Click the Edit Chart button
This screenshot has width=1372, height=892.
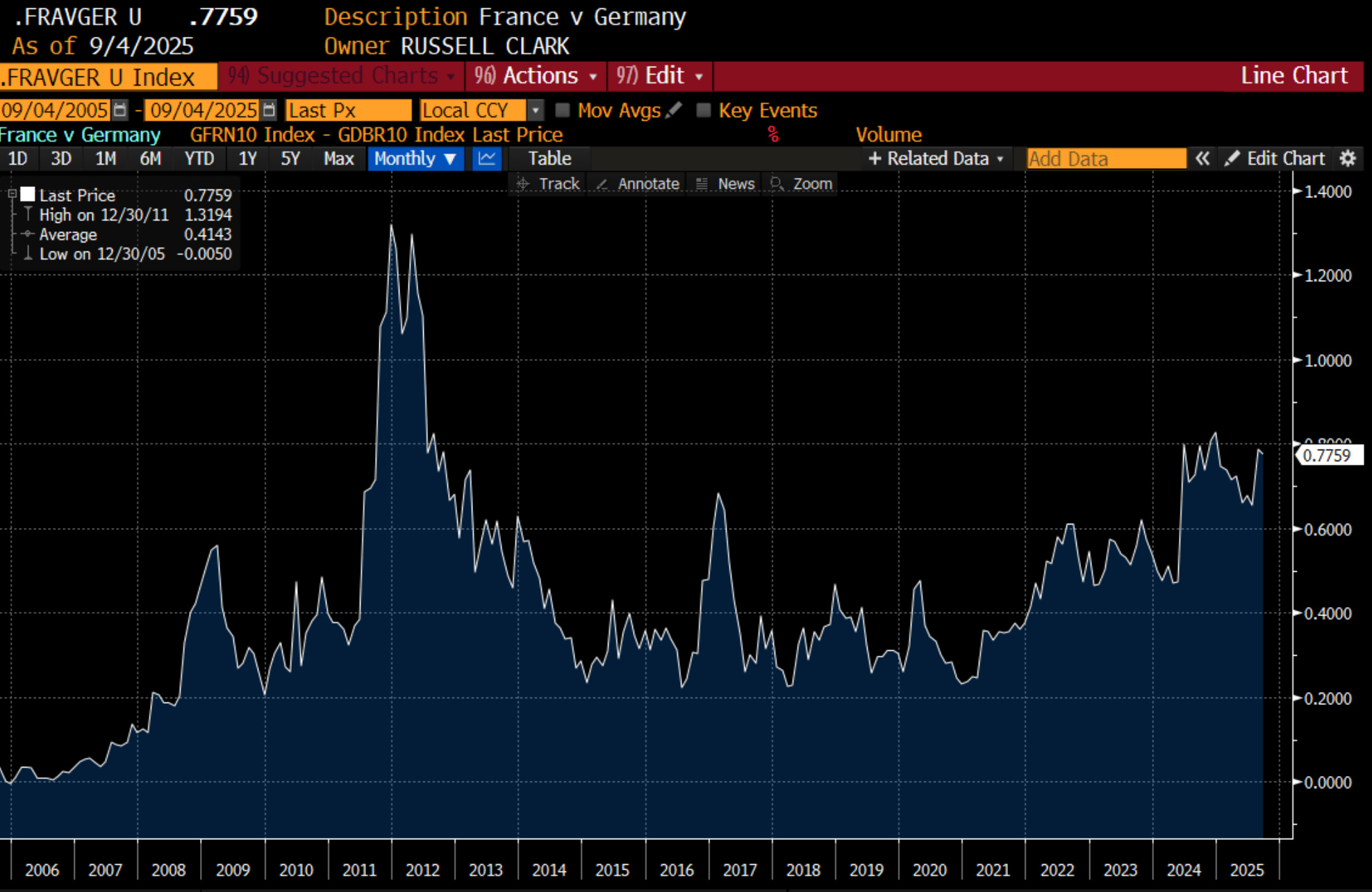pyautogui.click(x=1275, y=158)
